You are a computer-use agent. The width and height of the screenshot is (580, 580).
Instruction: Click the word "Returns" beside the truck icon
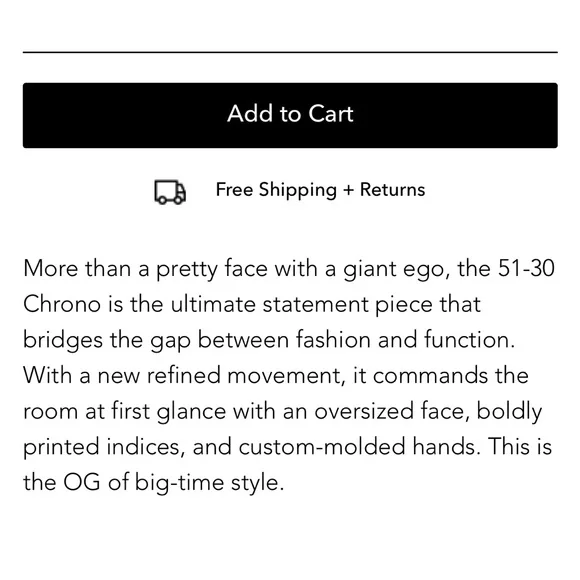point(392,190)
